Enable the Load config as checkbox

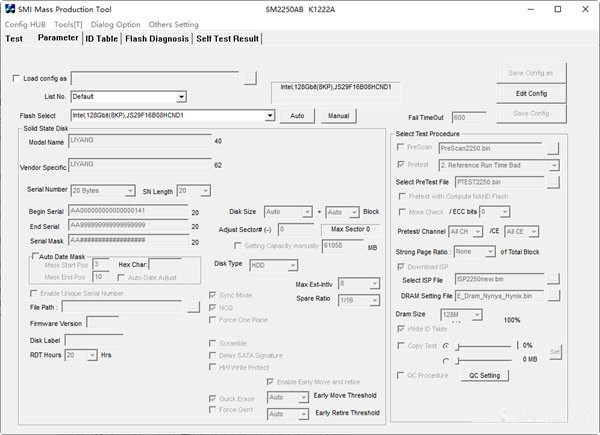click(x=15, y=78)
